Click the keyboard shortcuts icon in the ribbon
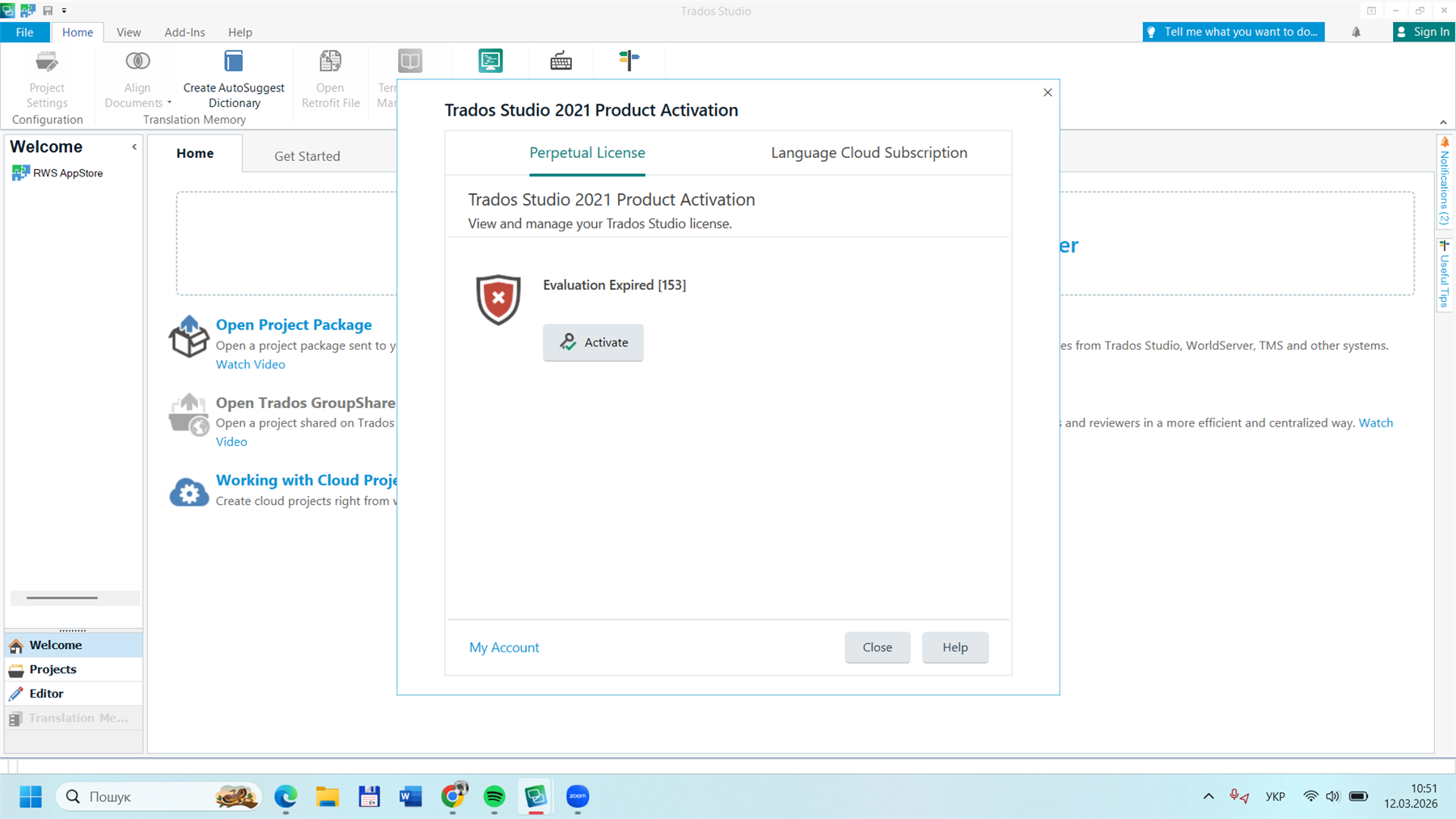 pyautogui.click(x=560, y=61)
